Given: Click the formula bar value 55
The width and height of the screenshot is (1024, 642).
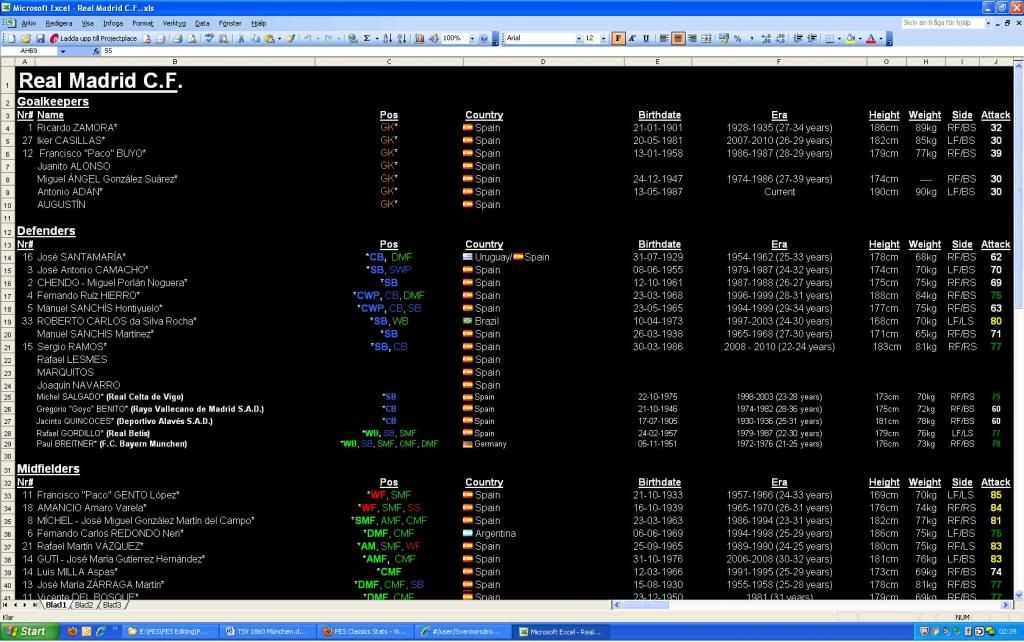Looking at the screenshot, I should click(108, 51).
